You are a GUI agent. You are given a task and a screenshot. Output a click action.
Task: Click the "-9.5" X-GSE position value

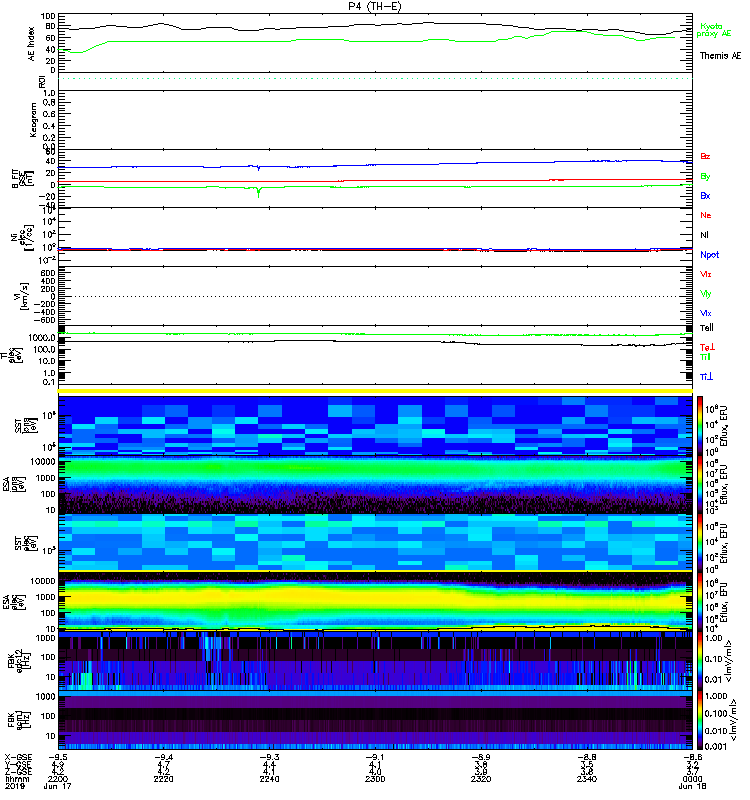click(x=58, y=757)
